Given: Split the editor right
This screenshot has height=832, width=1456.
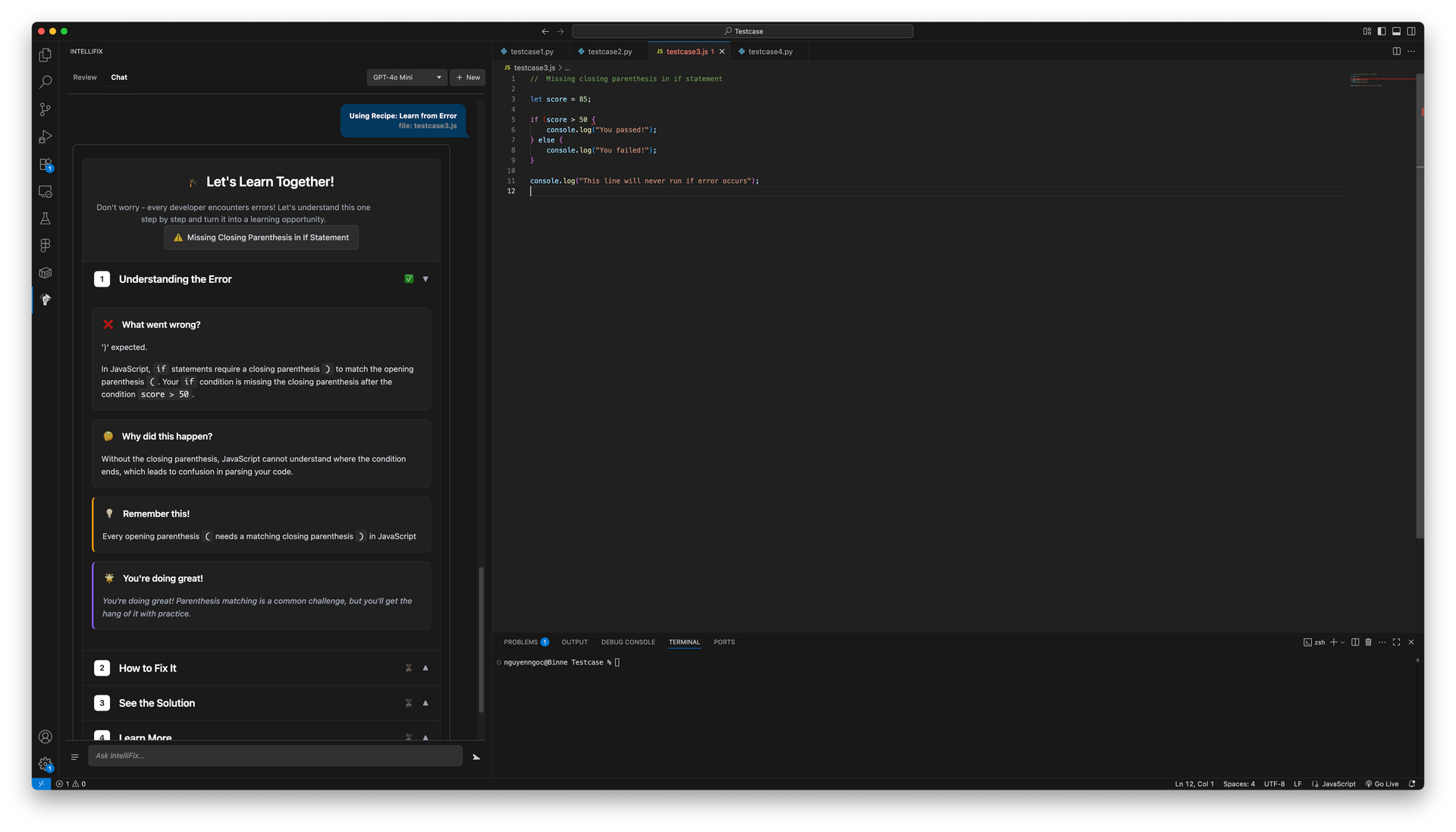Looking at the screenshot, I should [x=1396, y=52].
